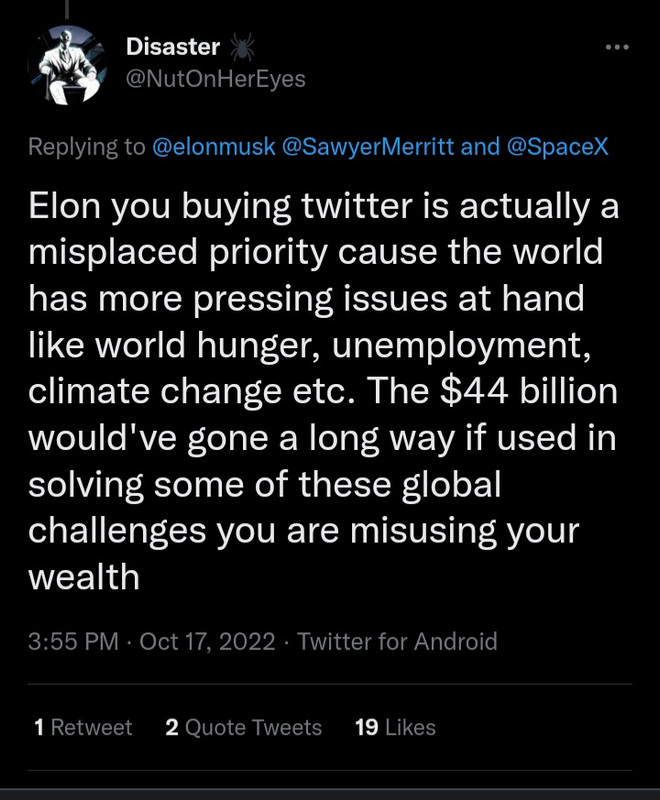Open the three-dot more options menu

point(619,47)
